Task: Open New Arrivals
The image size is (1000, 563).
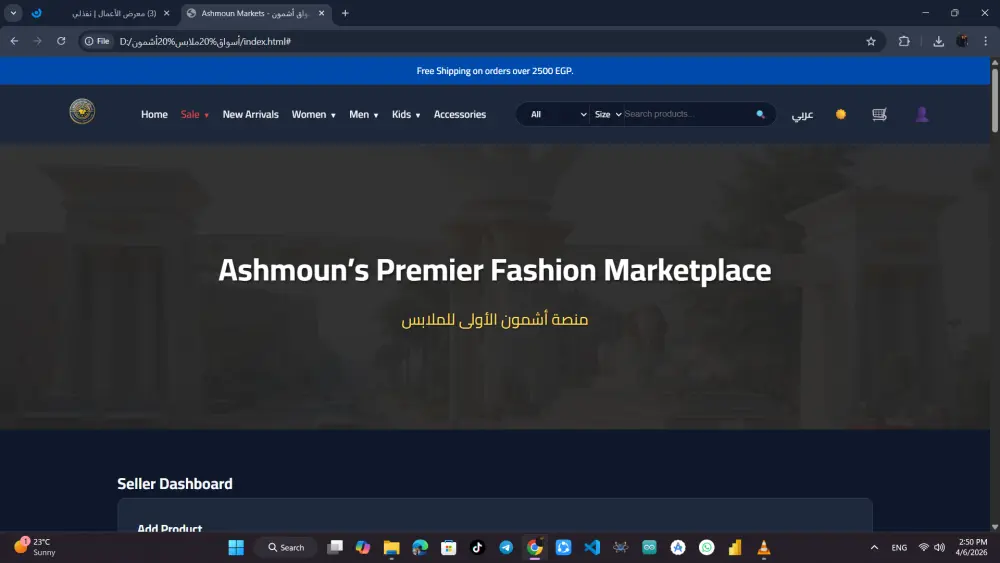Action: [251, 115]
